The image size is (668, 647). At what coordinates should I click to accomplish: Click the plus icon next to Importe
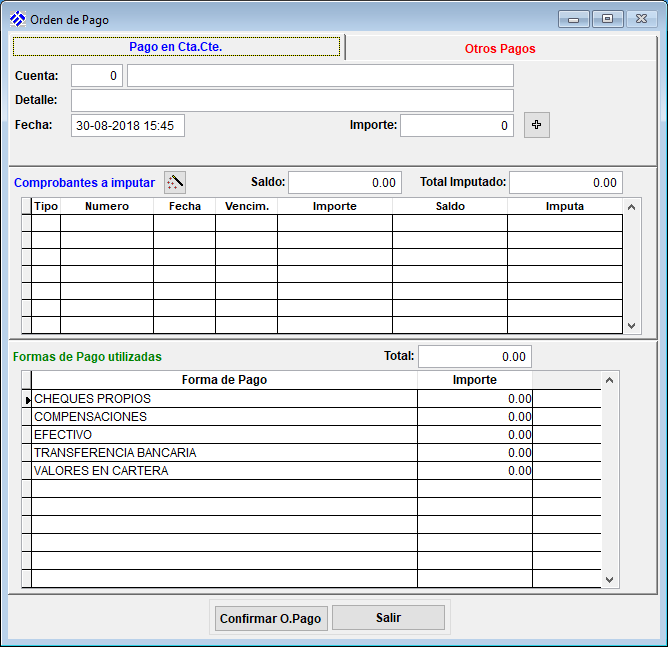click(537, 125)
